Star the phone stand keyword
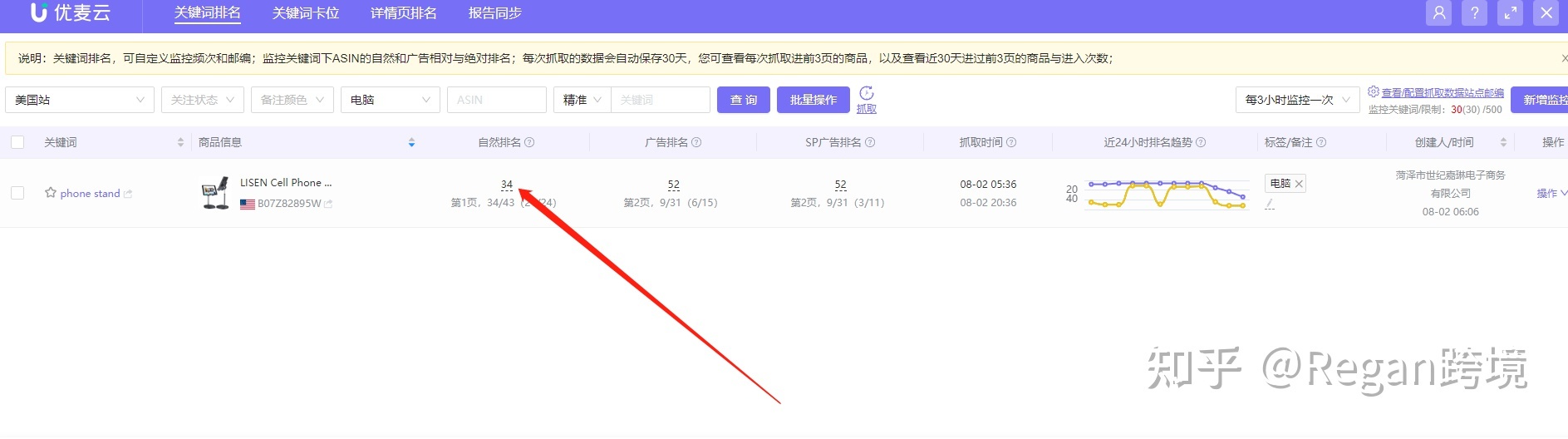Image resolution: width=1568 pixels, height=439 pixels. point(51,193)
